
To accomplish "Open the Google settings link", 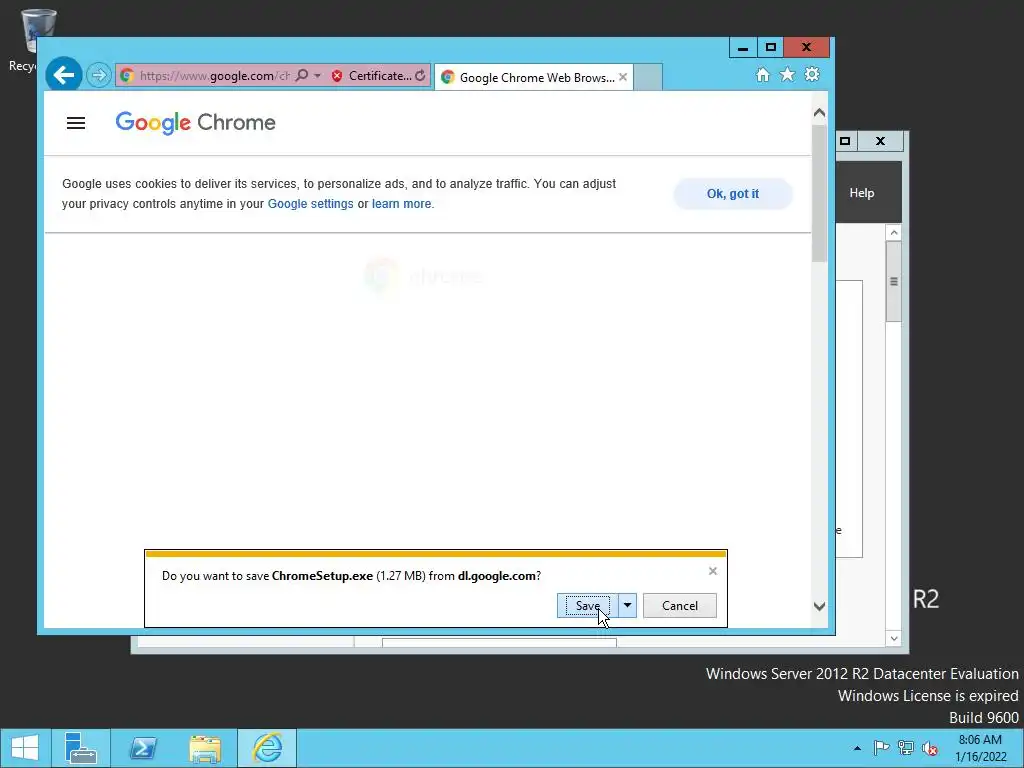I will [310, 204].
